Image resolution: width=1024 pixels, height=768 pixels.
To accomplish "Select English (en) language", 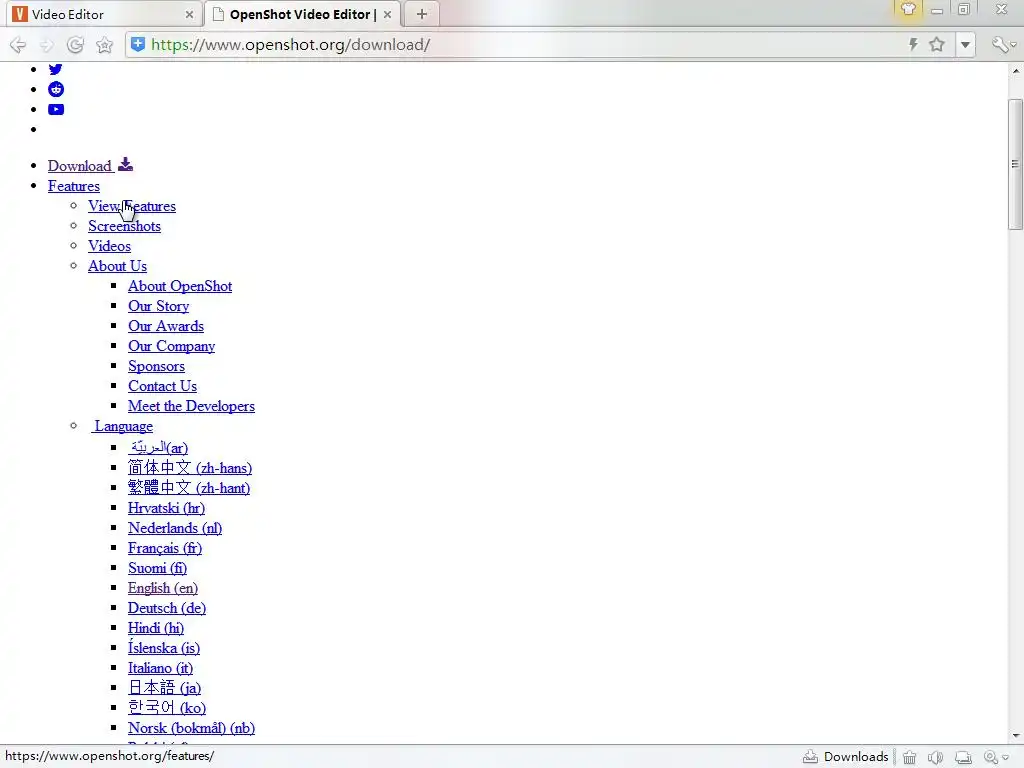I will click(x=163, y=588).
